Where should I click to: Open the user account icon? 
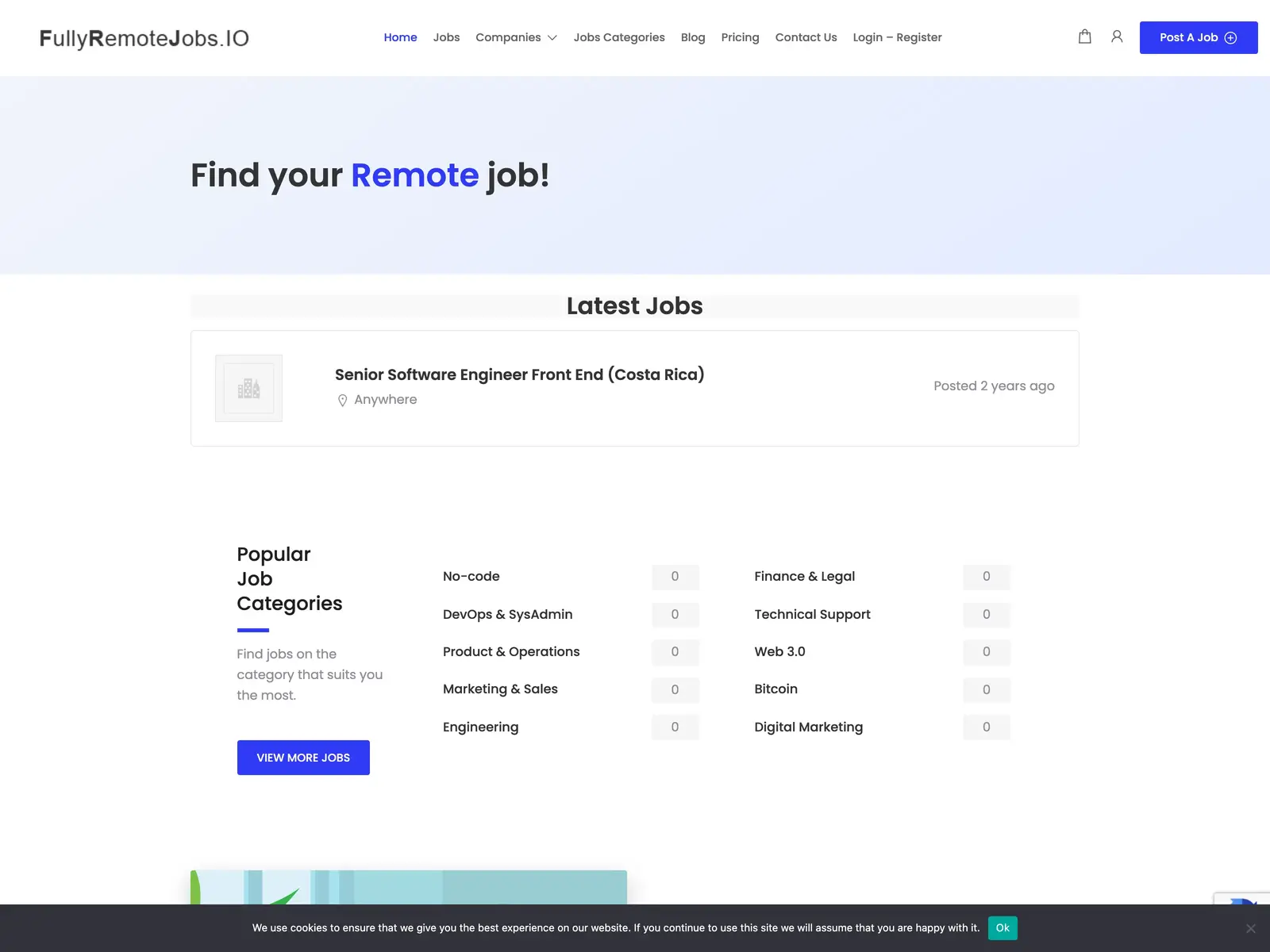pos(1117,36)
